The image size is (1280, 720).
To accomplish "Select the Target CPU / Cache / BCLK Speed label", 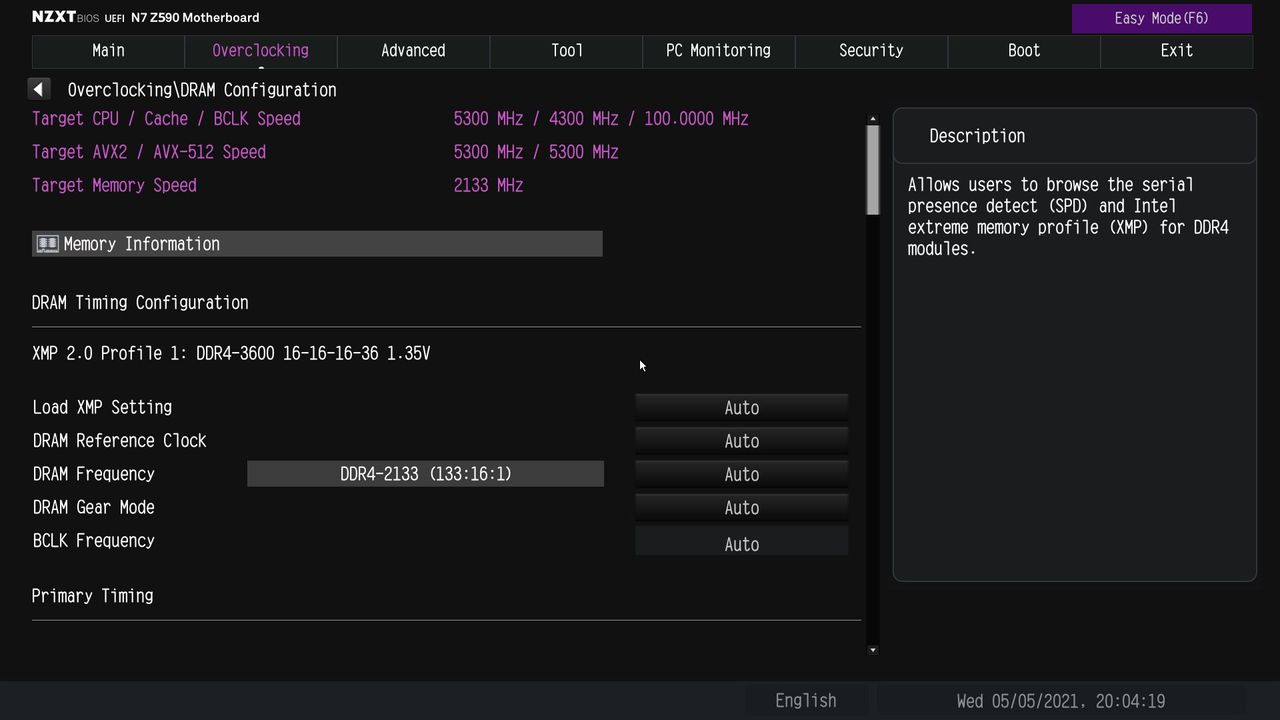I will click(166, 119).
